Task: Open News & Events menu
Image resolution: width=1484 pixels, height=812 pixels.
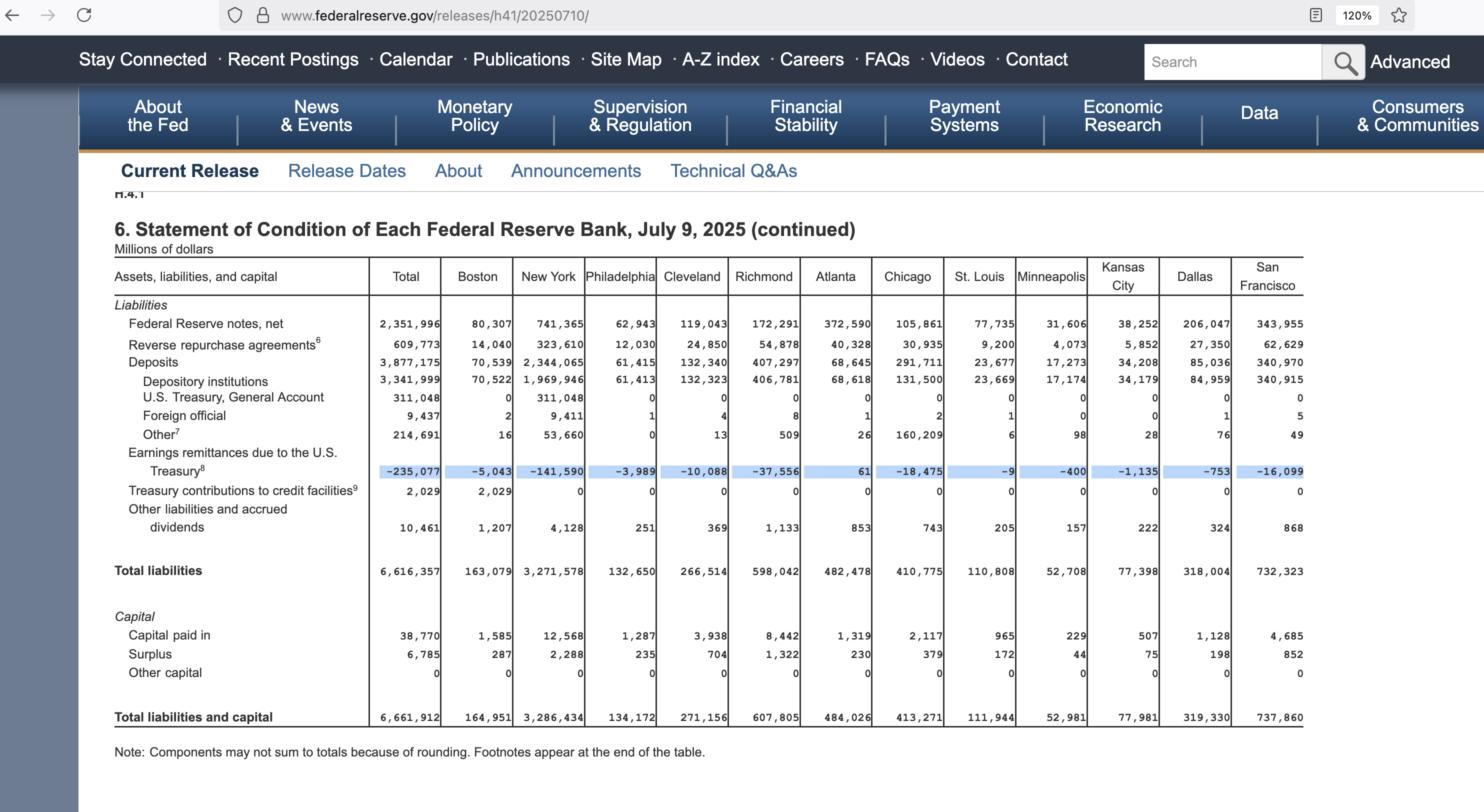Action: (316, 116)
